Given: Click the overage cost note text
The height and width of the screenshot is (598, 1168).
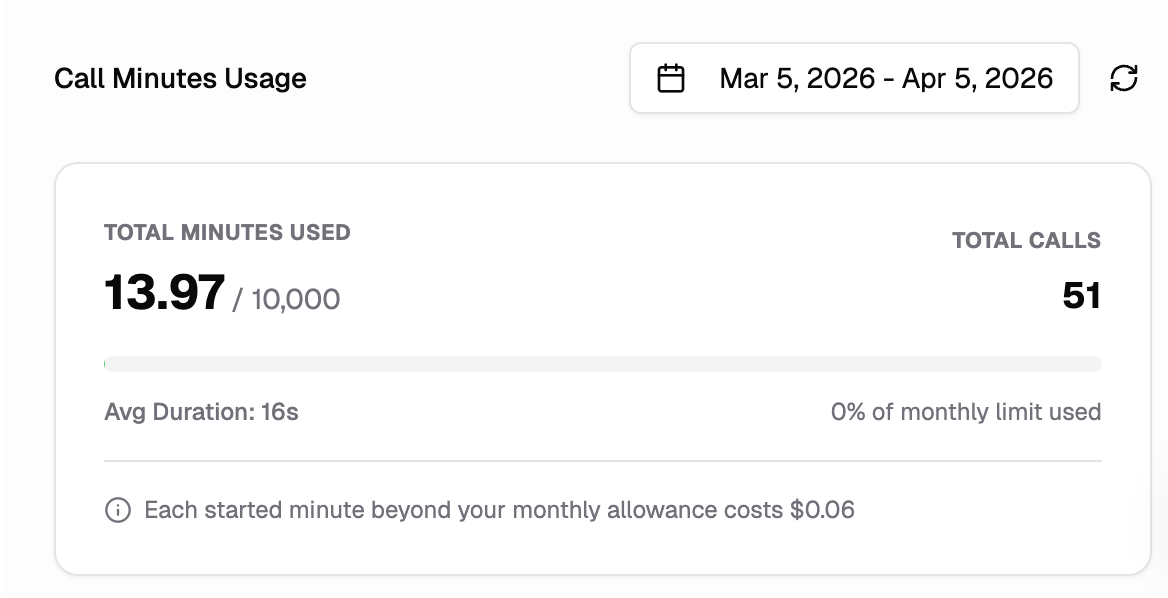Looking at the screenshot, I should (x=499, y=511).
